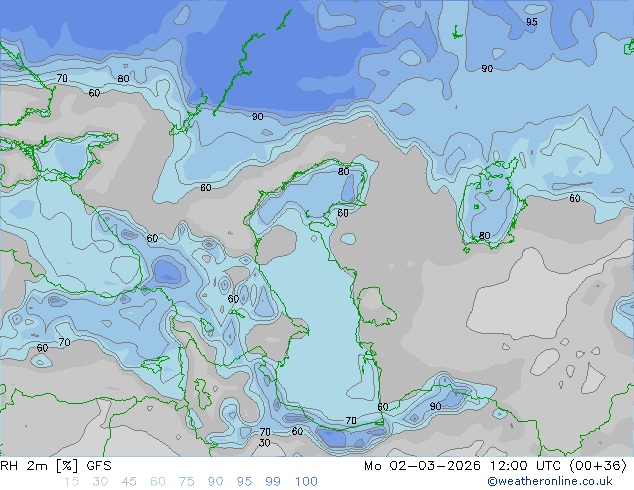Click the contour label 30 near bottom center
This screenshot has height=490, width=634.
(264, 443)
